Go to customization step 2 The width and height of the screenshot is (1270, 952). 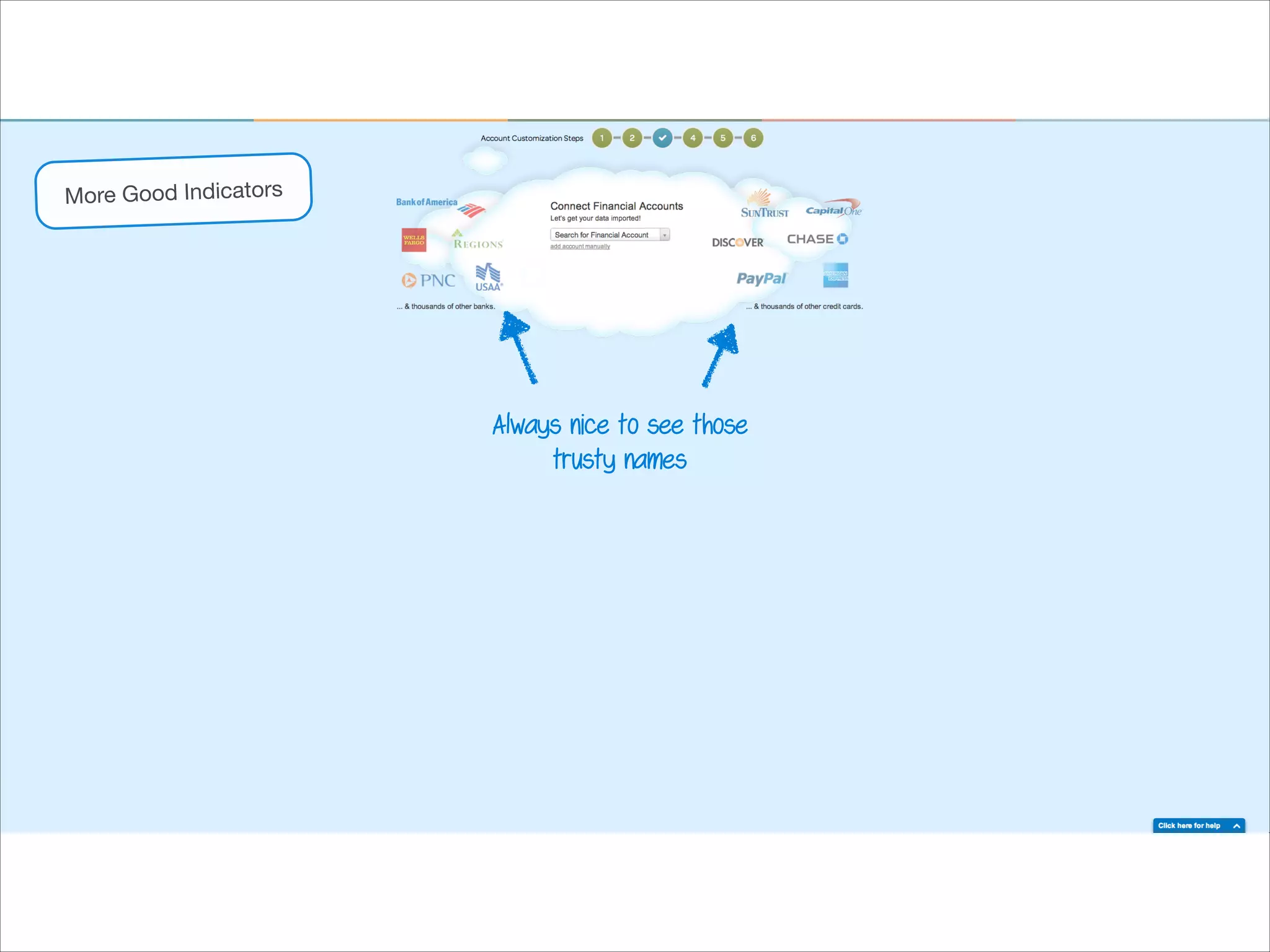point(632,138)
